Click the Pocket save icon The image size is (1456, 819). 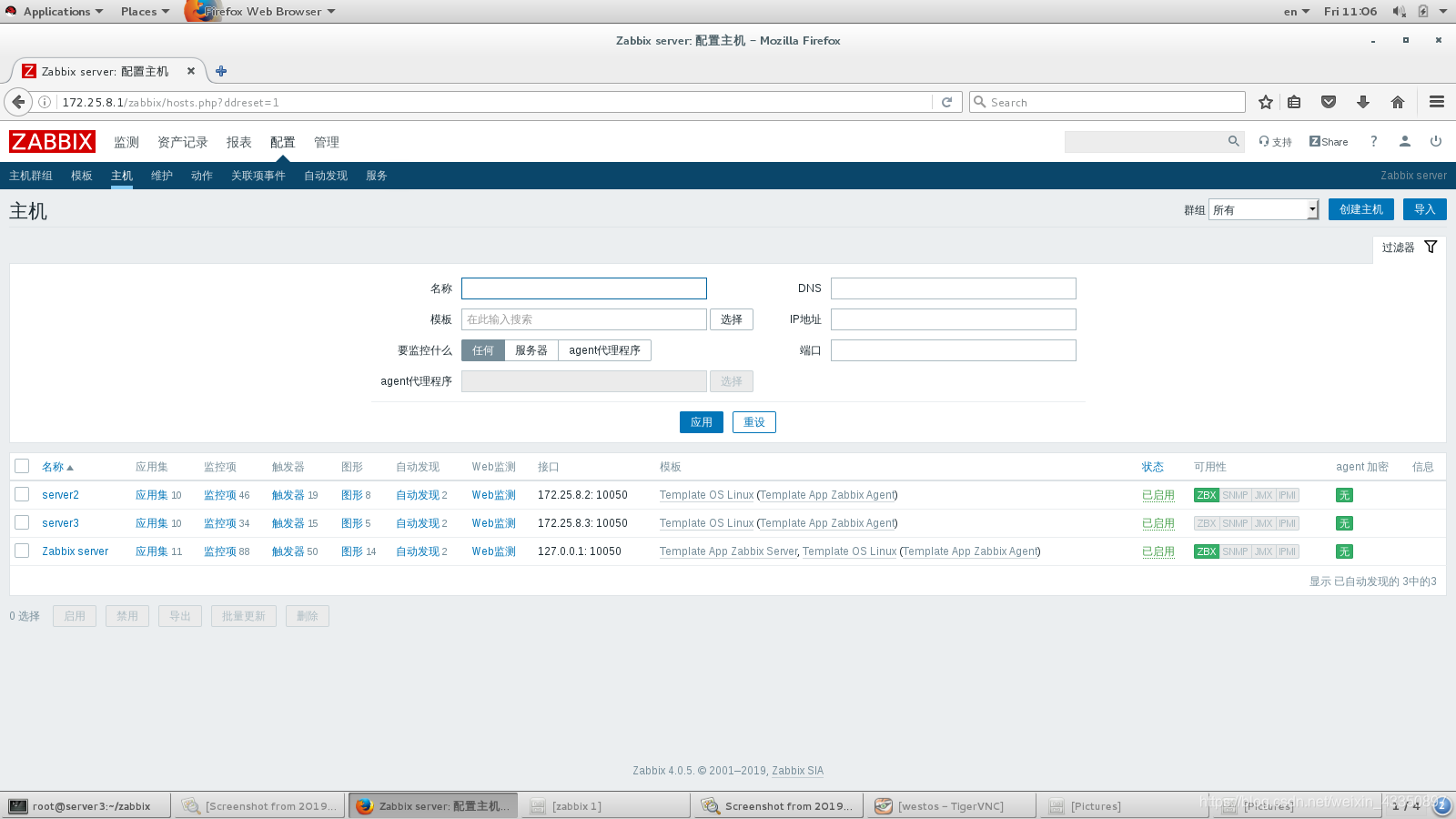1329,102
